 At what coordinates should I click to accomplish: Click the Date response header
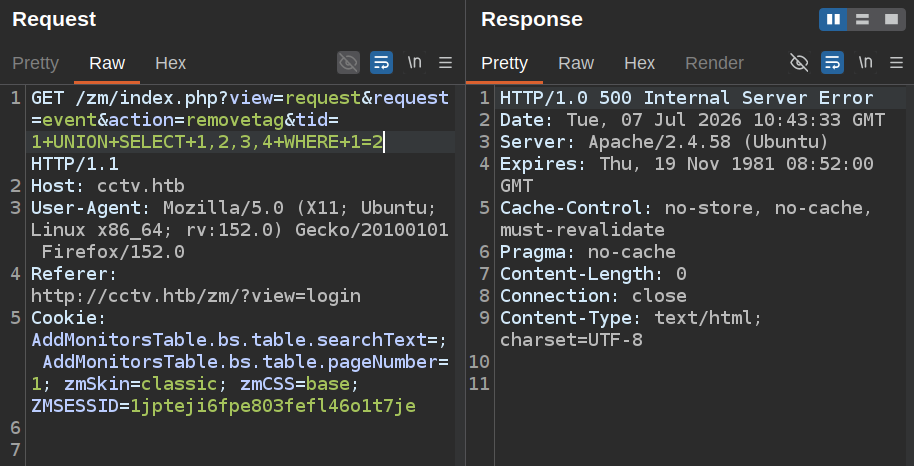[x=692, y=120]
